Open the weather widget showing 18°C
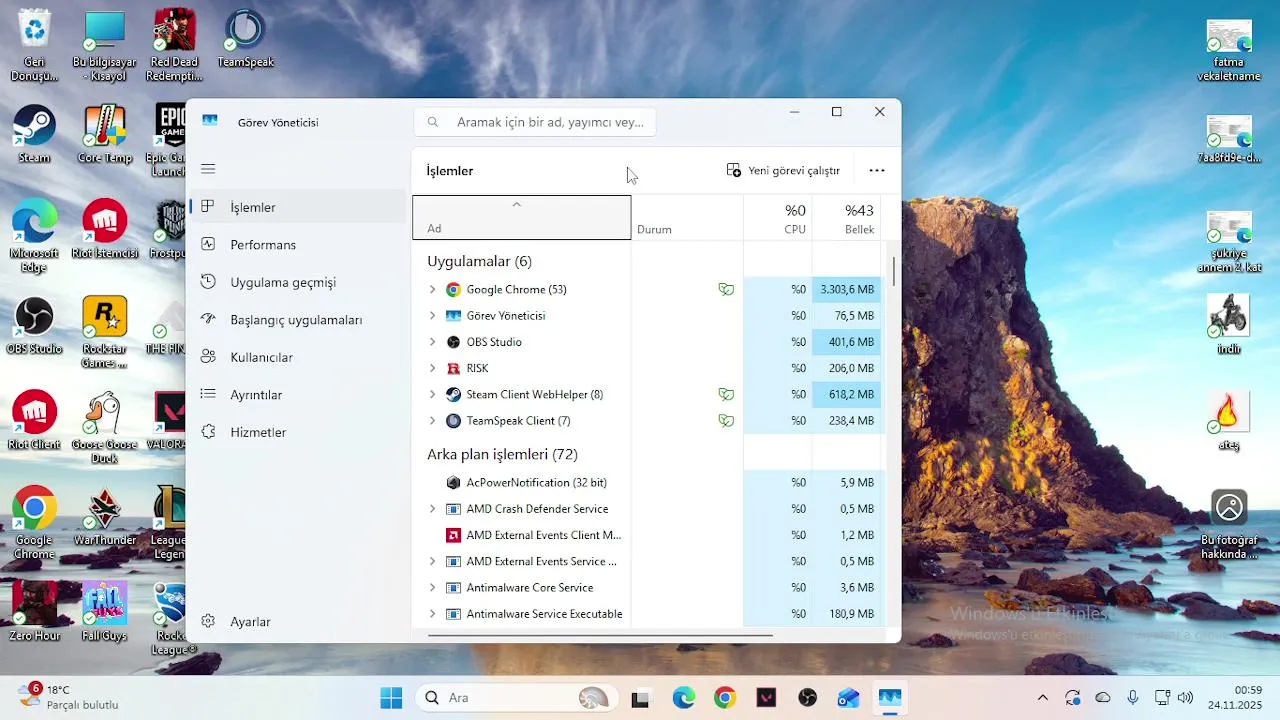Viewport: 1280px width, 720px height. tap(68, 697)
